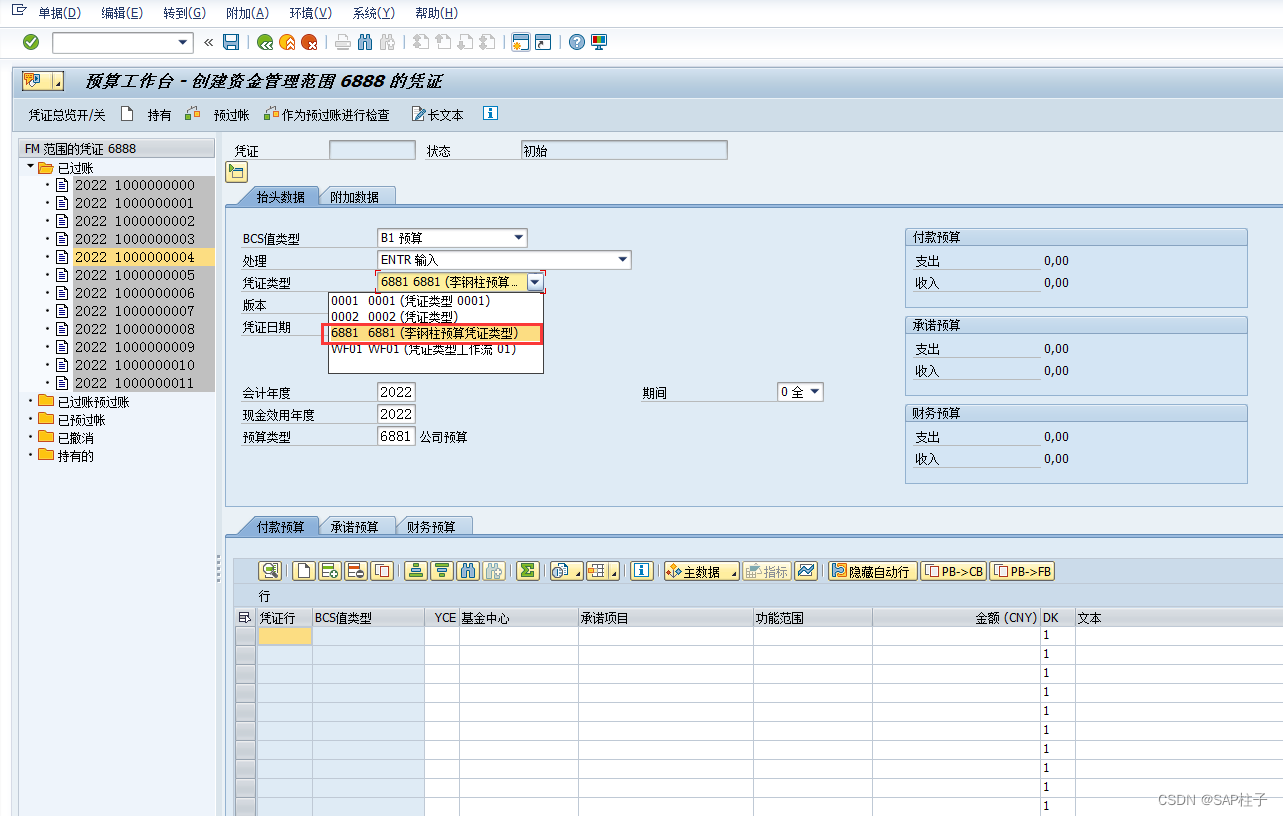Click the binoculars Find icon in top toolbar
The width and height of the screenshot is (1283, 816).
click(x=365, y=42)
